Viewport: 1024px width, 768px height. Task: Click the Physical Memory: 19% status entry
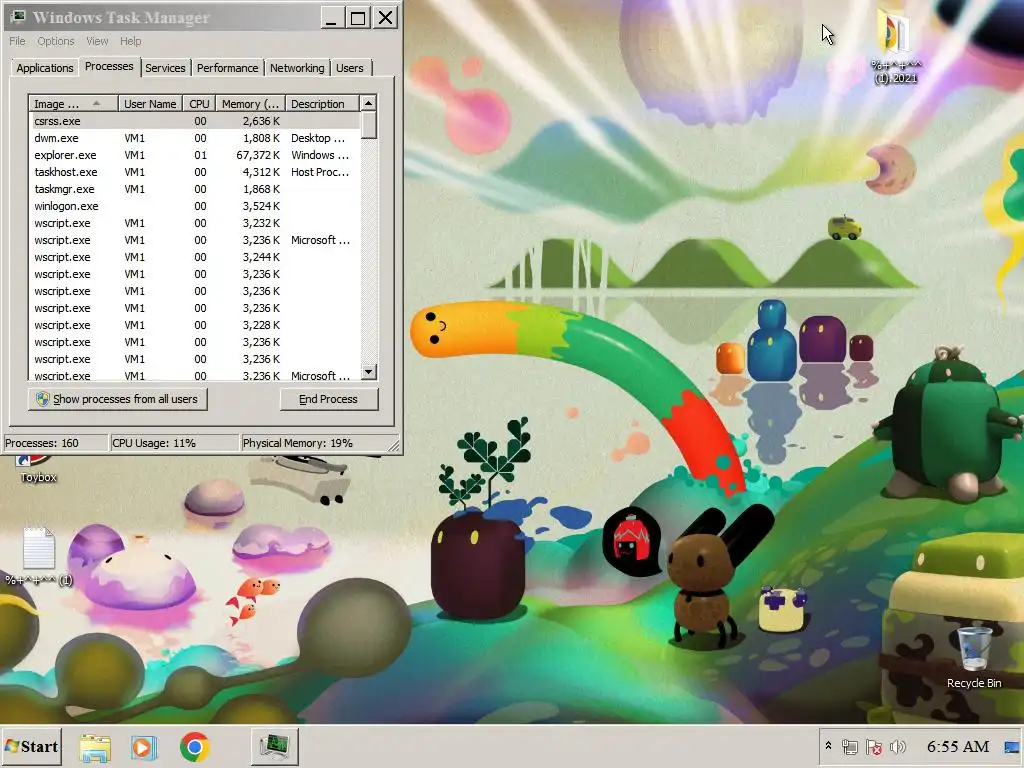pos(313,443)
